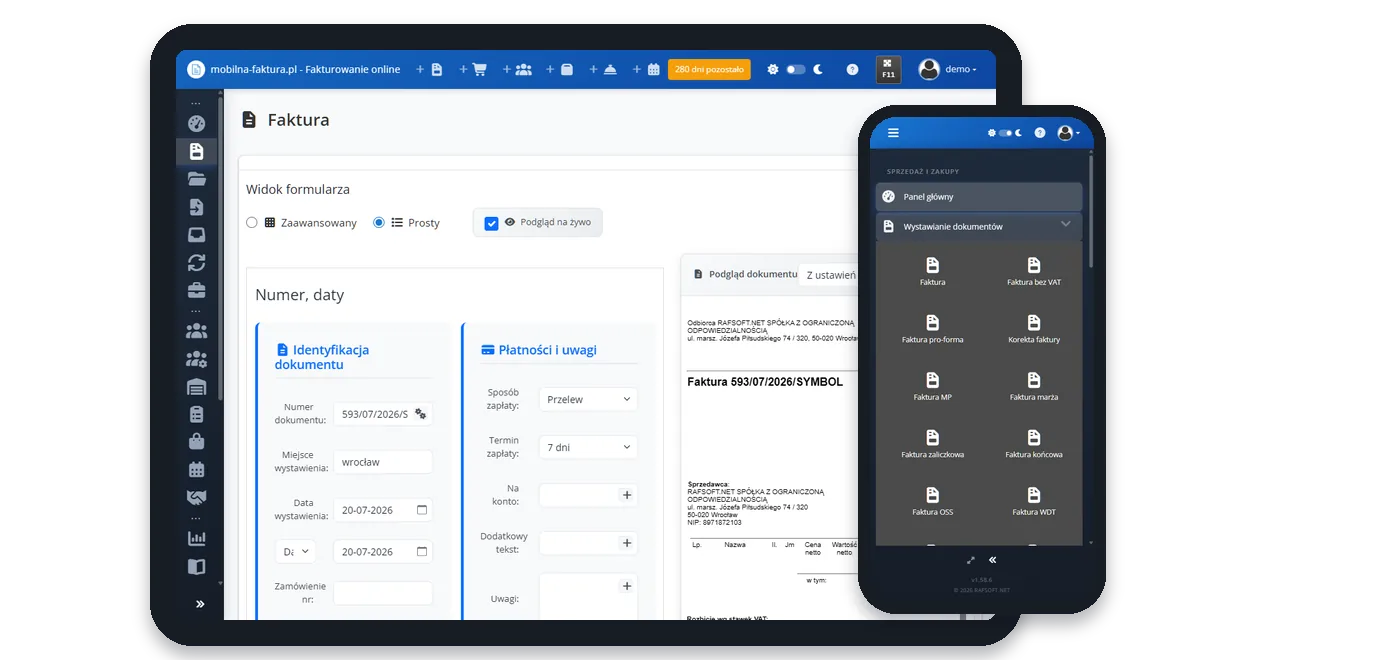Open the users-with-gear icon in sidebar
The width and height of the screenshot is (1400, 660).
click(196, 358)
